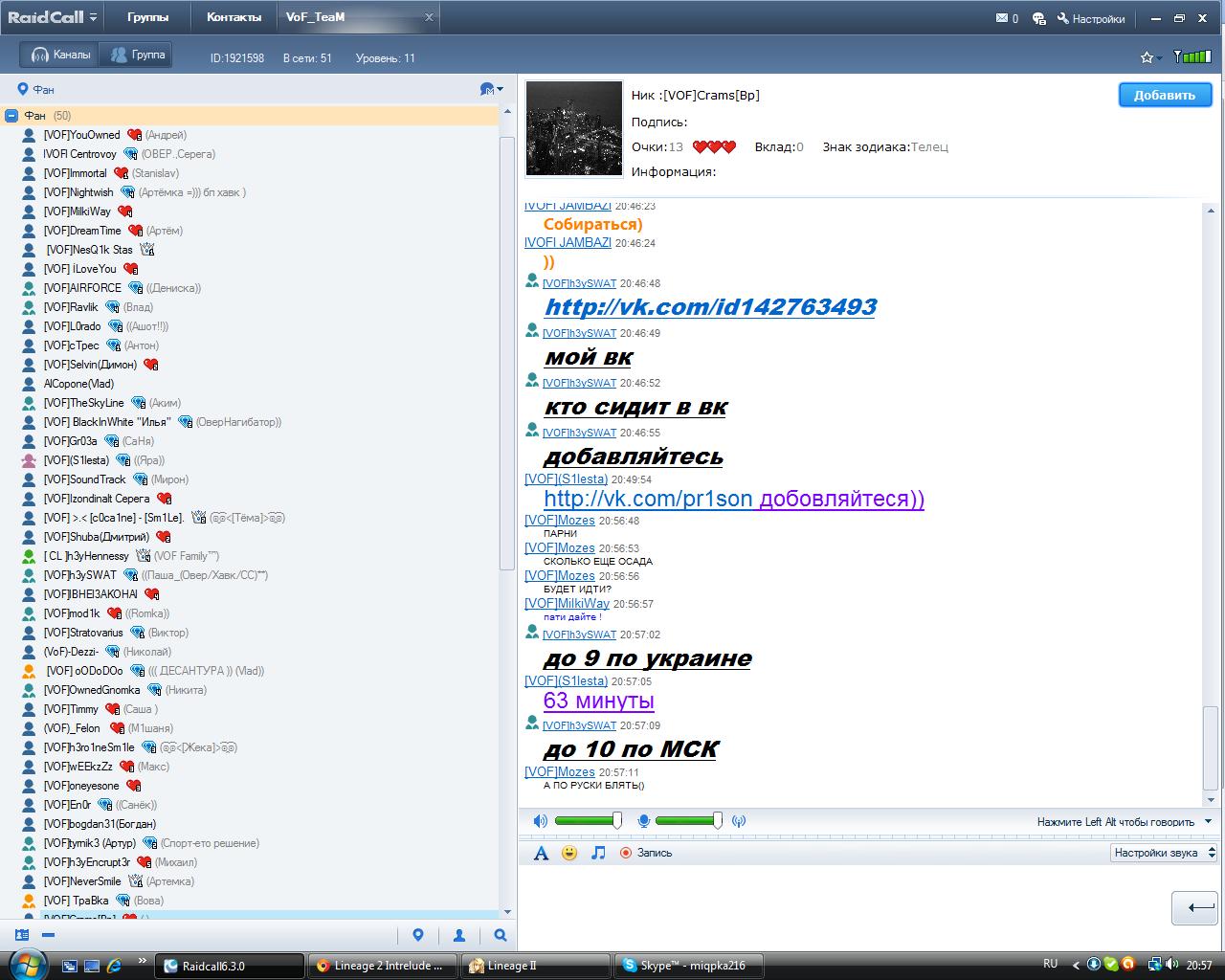Start Запись recording
The height and width of the screenshot is (980, 1225).
coord(646,853)
